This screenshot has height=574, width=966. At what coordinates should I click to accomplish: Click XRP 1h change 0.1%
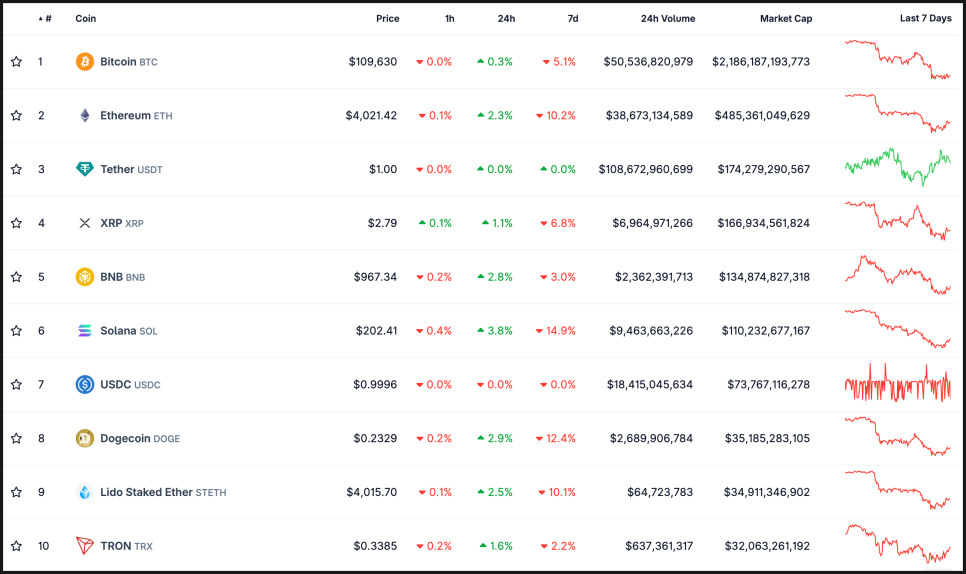click(x=435, y=223)
